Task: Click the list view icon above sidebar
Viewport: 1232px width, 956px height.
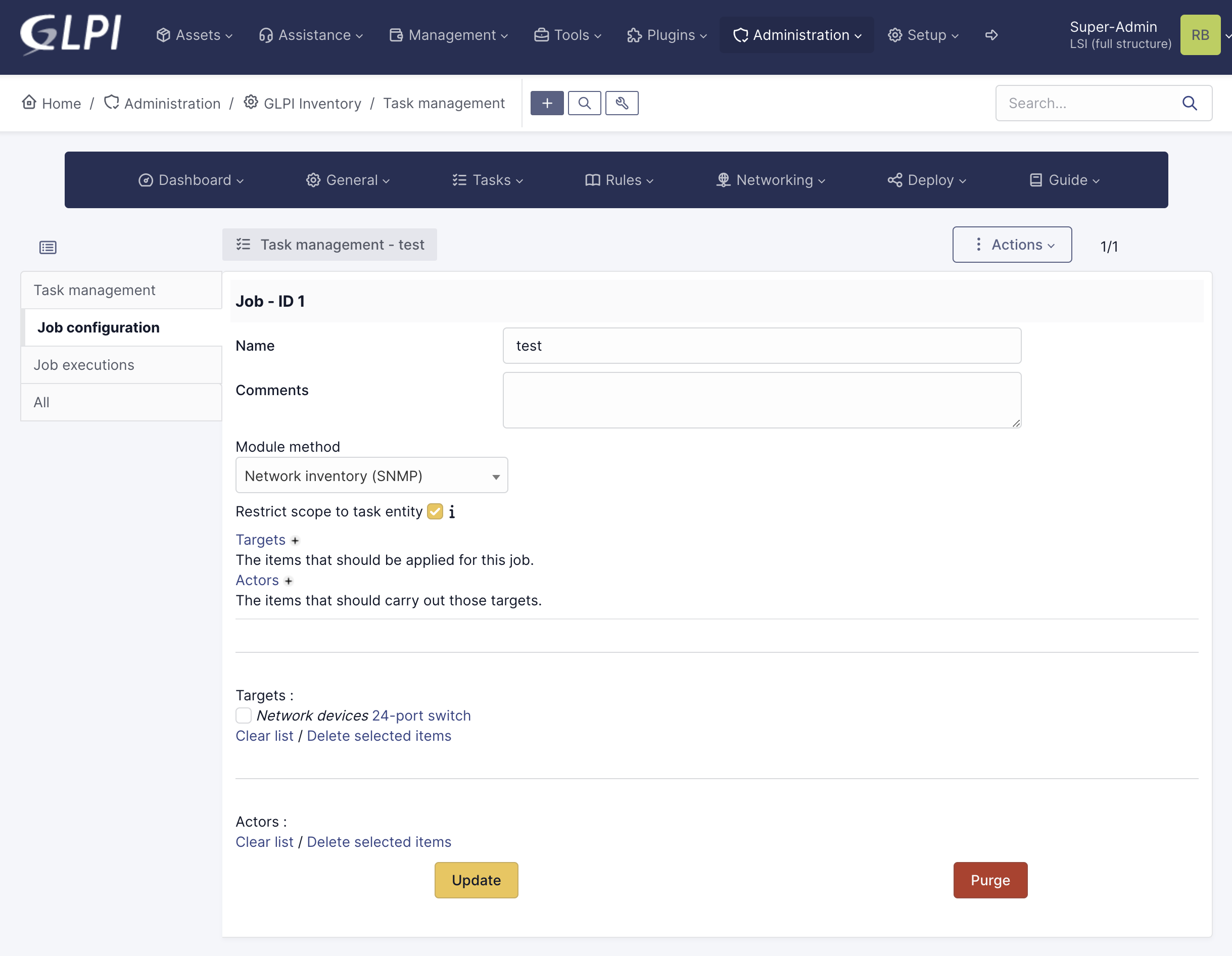Action: pos(48,247)
